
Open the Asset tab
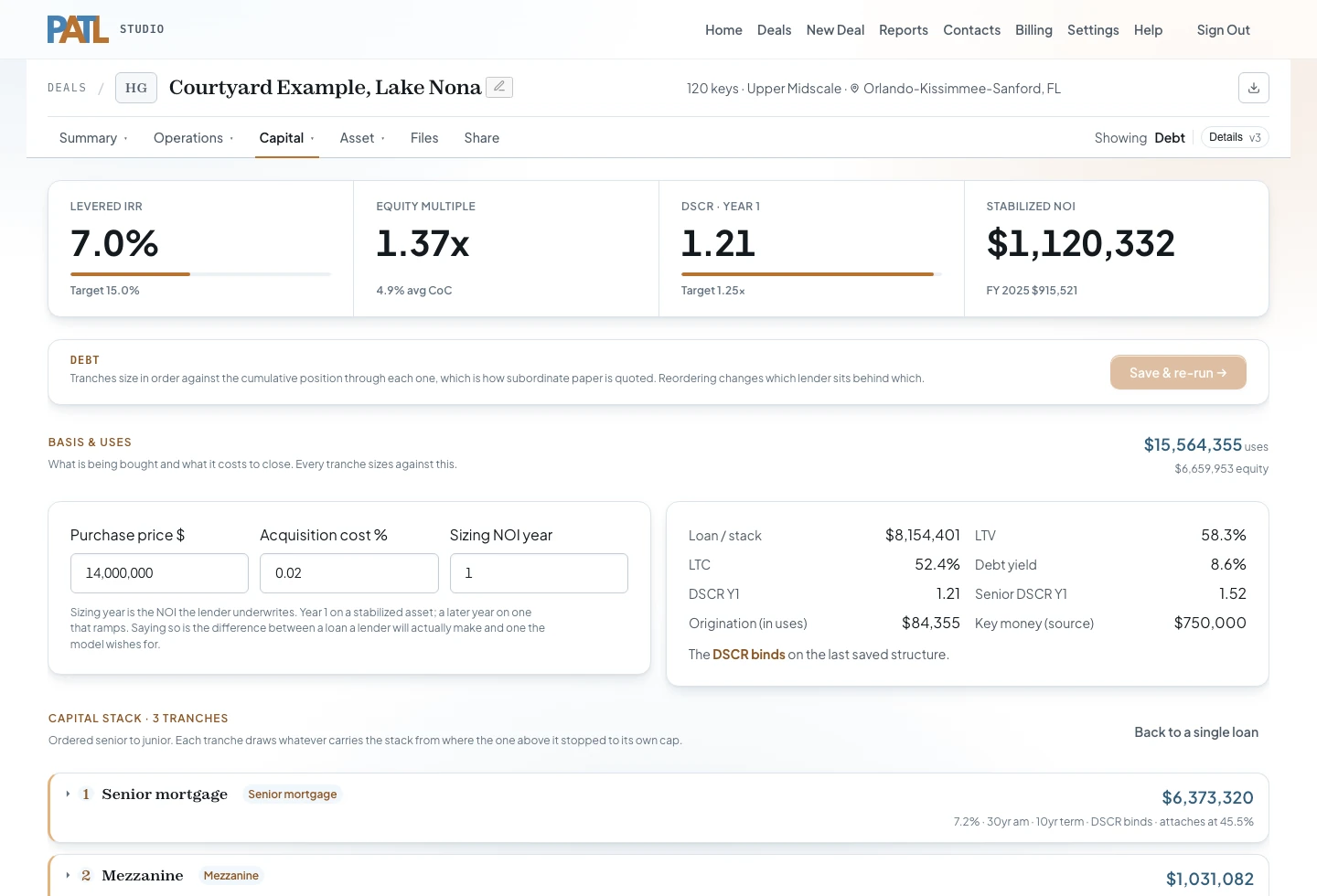(362, 138)
